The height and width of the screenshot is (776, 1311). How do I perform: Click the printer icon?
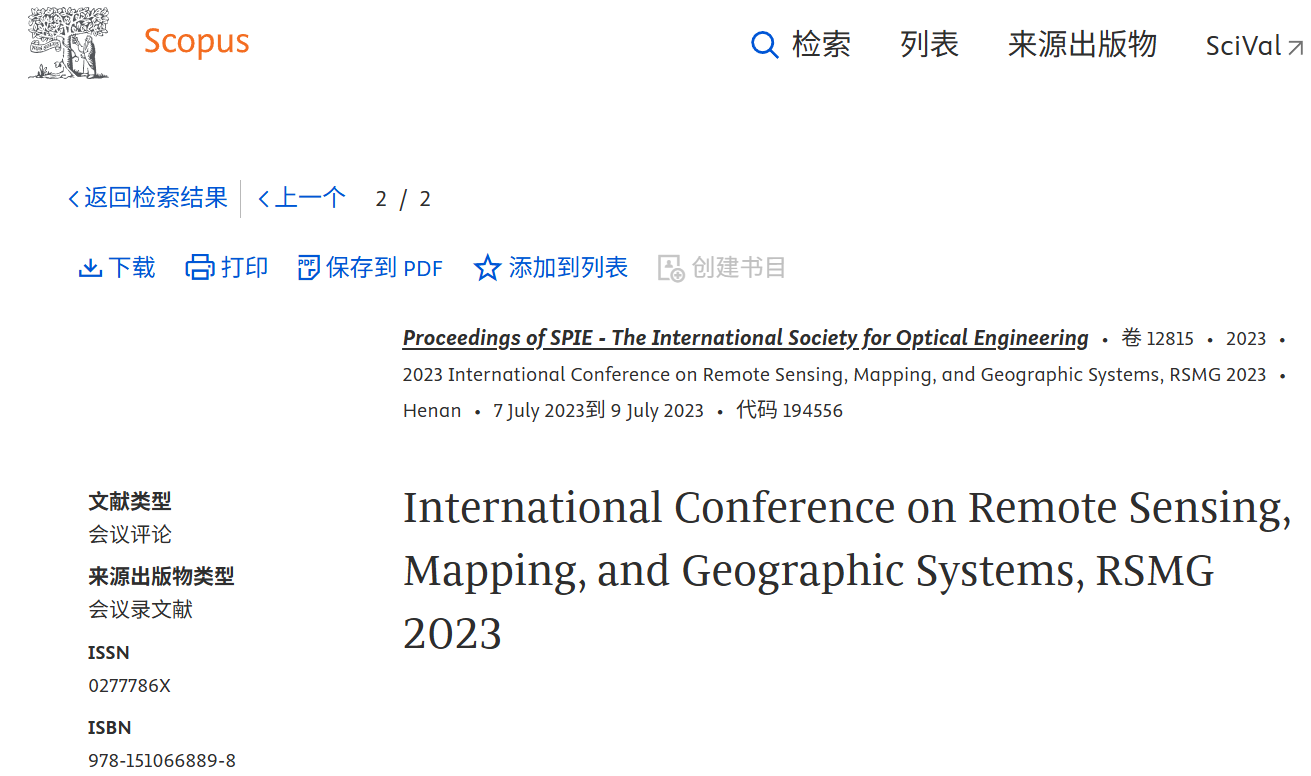click(200, 268)
